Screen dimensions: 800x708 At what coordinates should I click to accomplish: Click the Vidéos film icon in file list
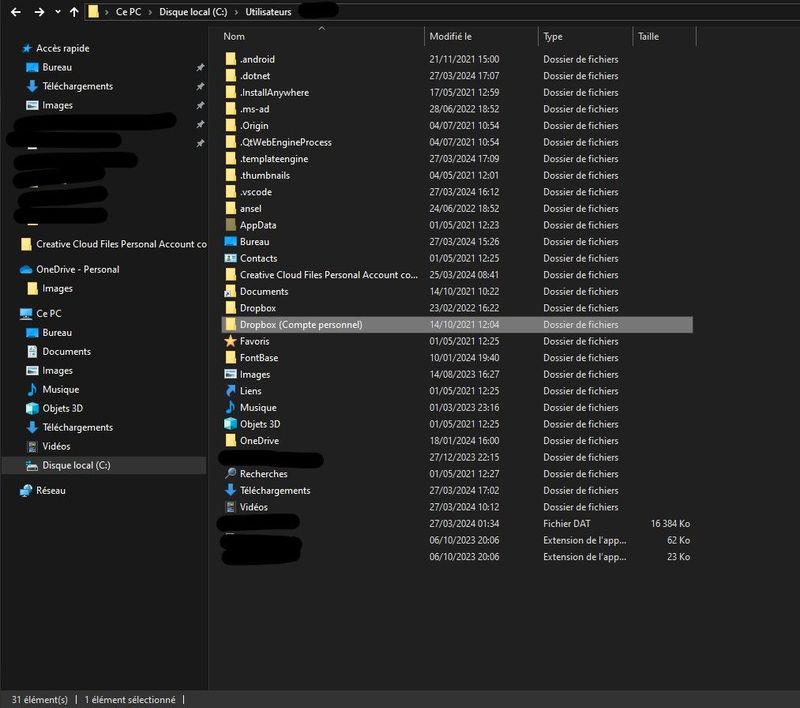point(231,507)
